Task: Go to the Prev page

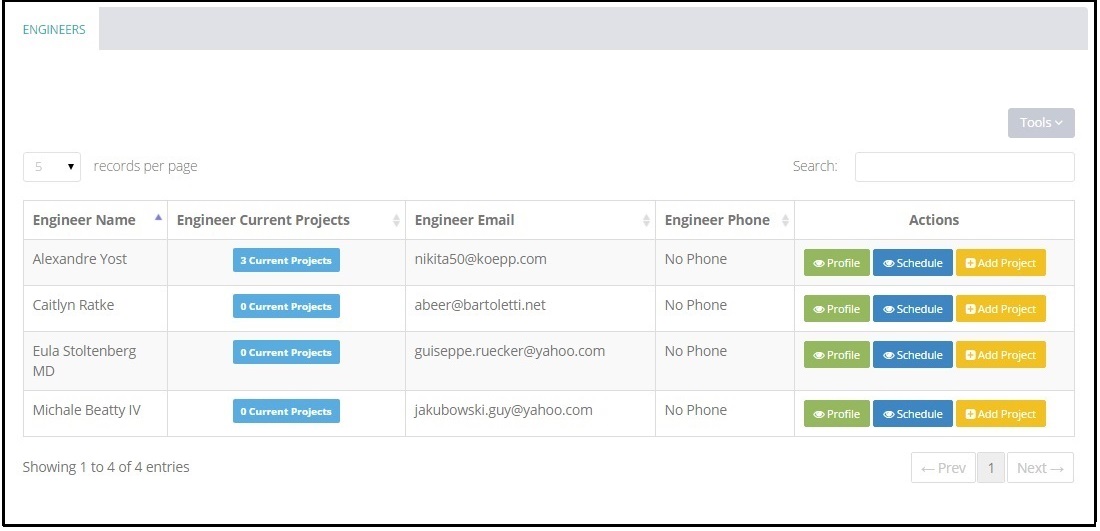Action: 943,468
